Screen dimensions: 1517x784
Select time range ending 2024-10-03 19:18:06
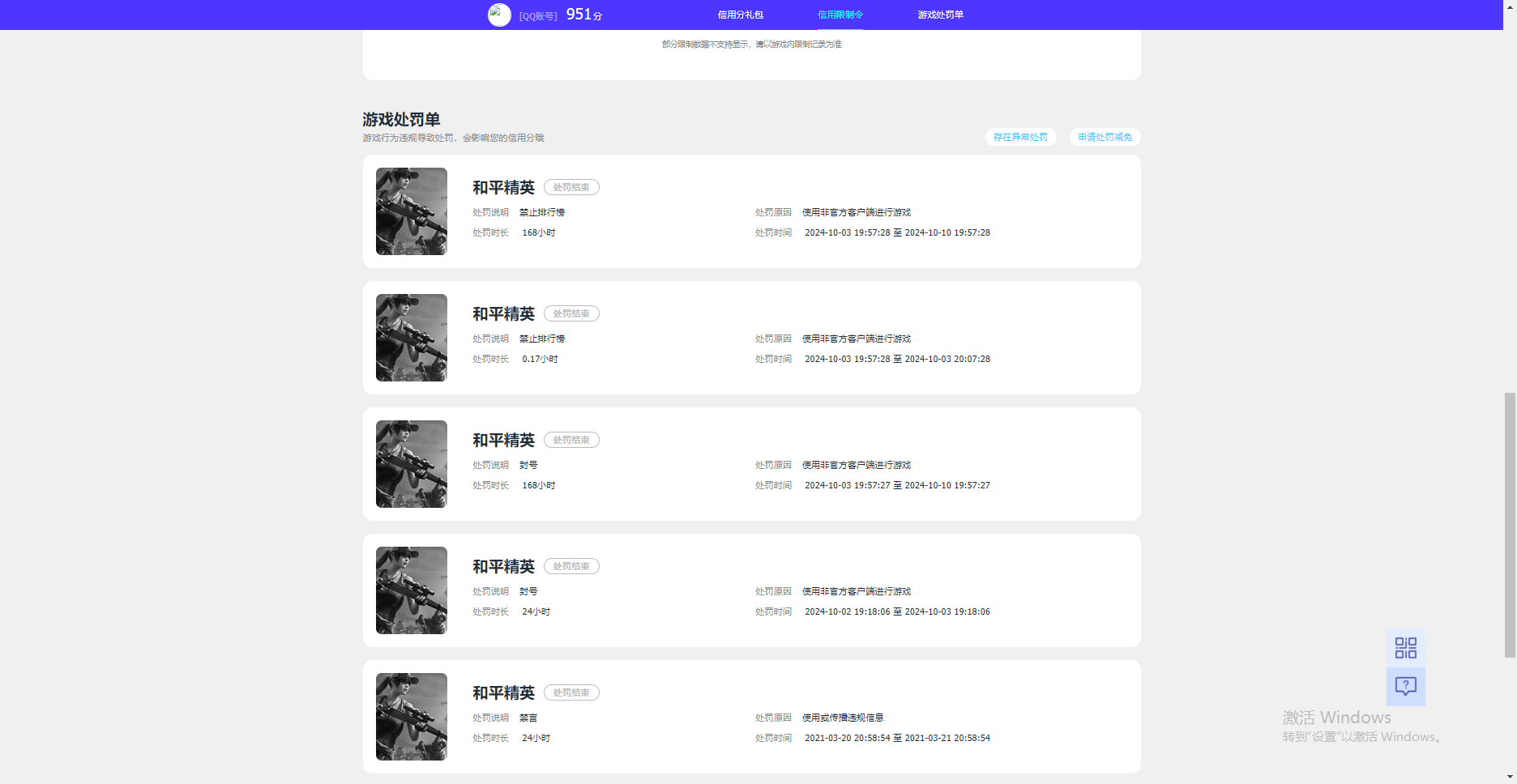click(897, 611)
